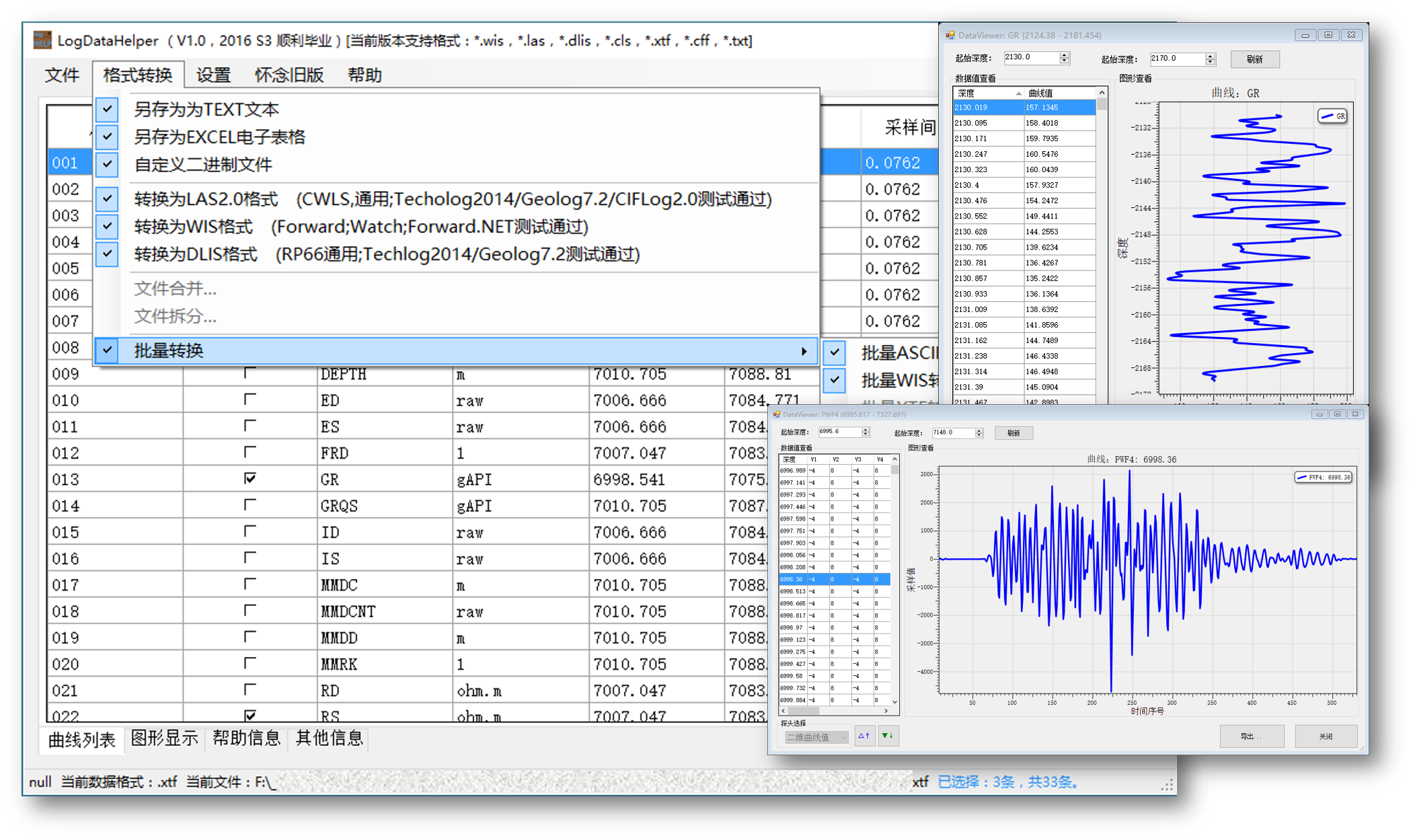
Task: Click status text 已选择：3条，共33条。
Action: tap(1008, 782)
